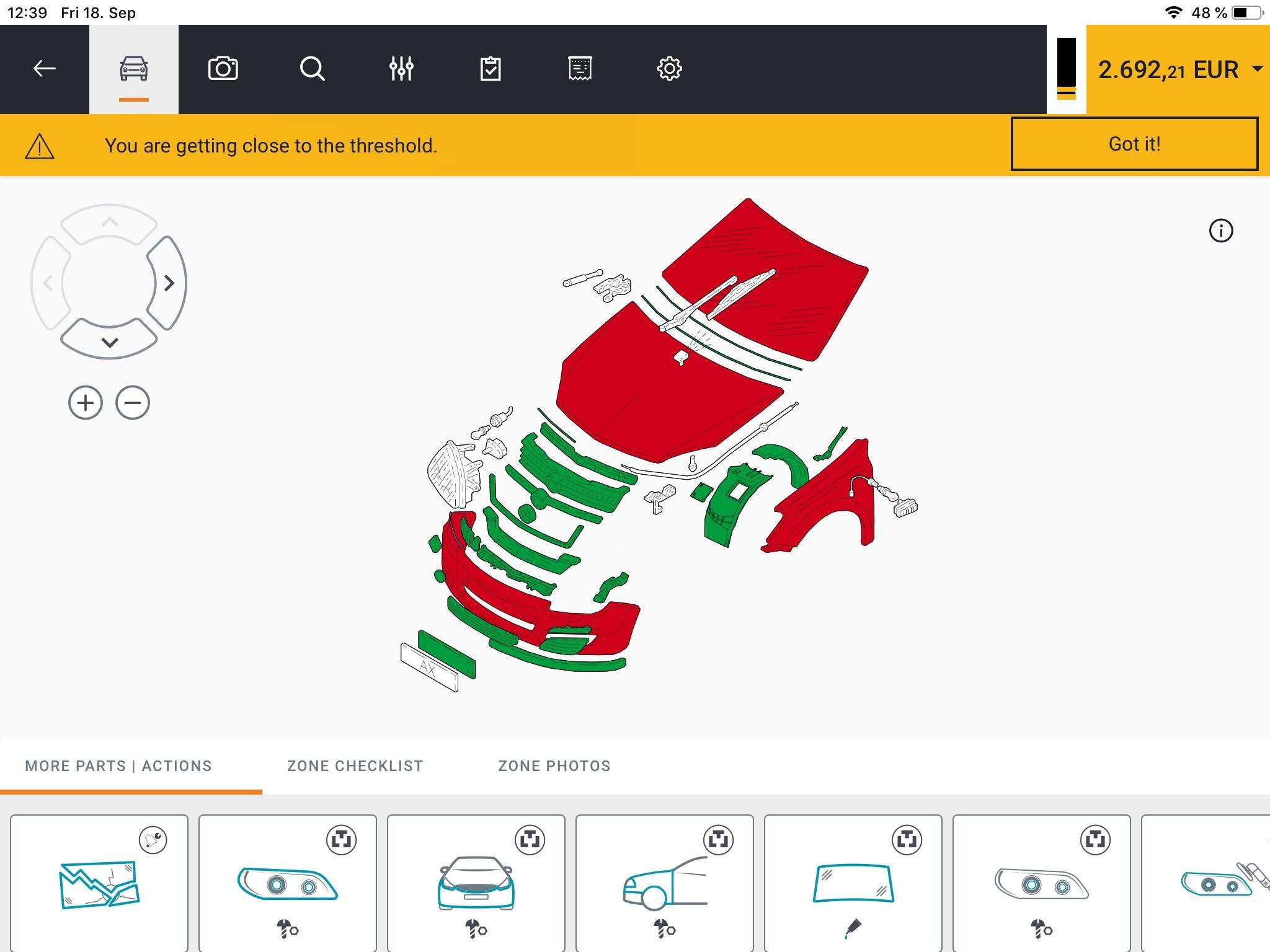Dismiss warning with Got it! button
This screenshot has width=1270, height=952.
click(x=1134, y=144)
